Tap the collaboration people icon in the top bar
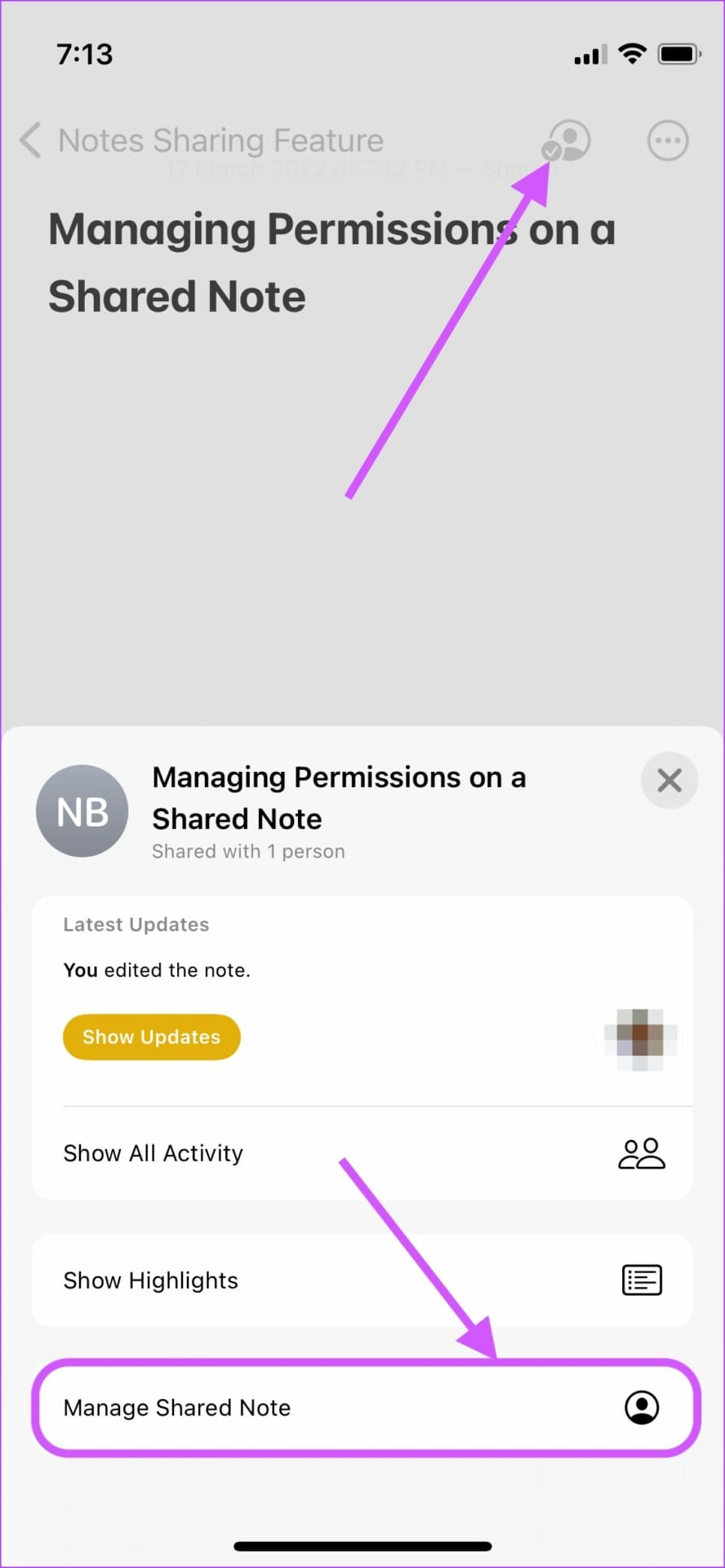This screenshot has width=725, height=1568. coord(567,140)
